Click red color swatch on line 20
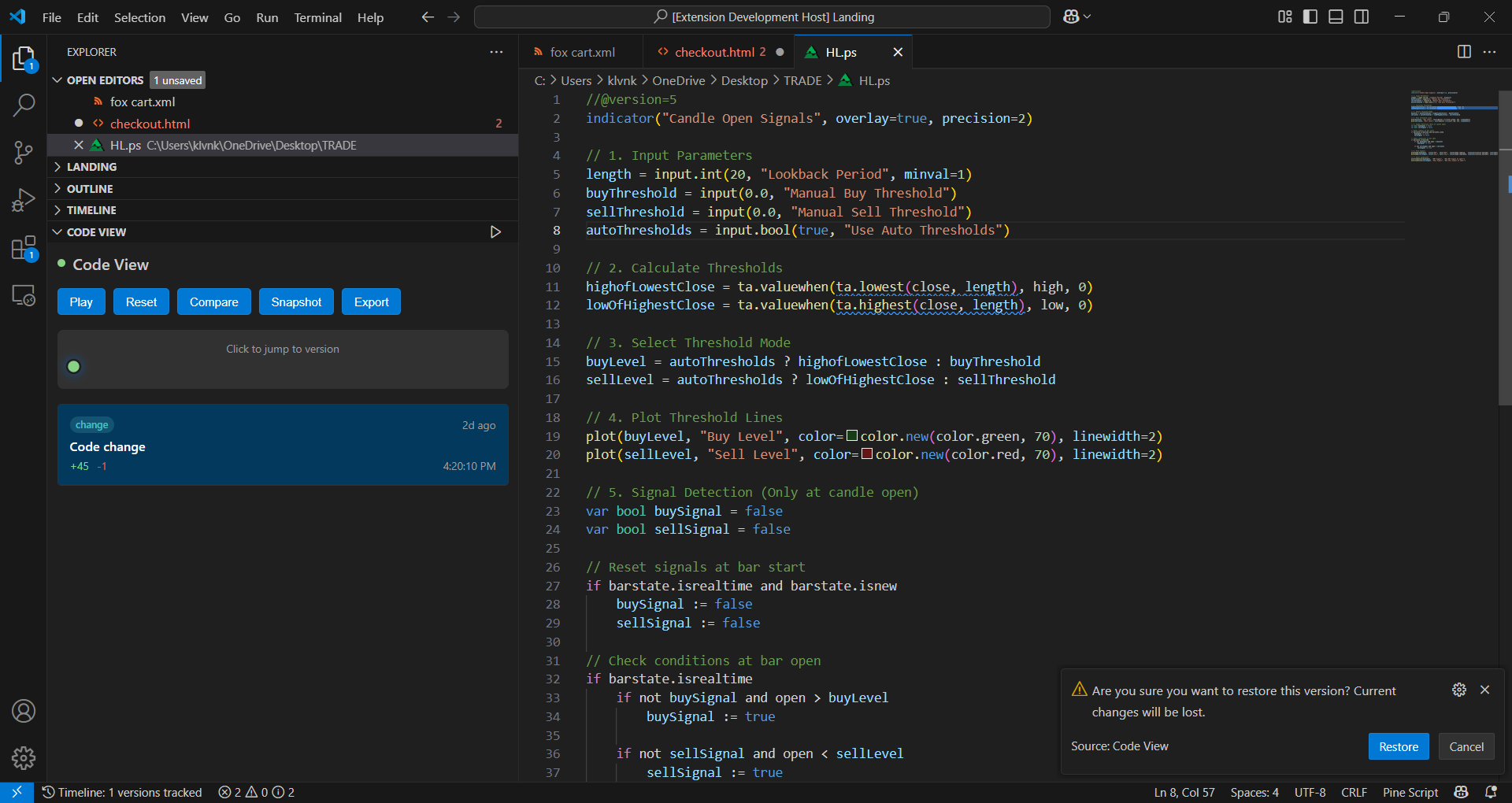Image resolution: width=1512 pixels, height=803 pixels. click(x=866, y=454)
